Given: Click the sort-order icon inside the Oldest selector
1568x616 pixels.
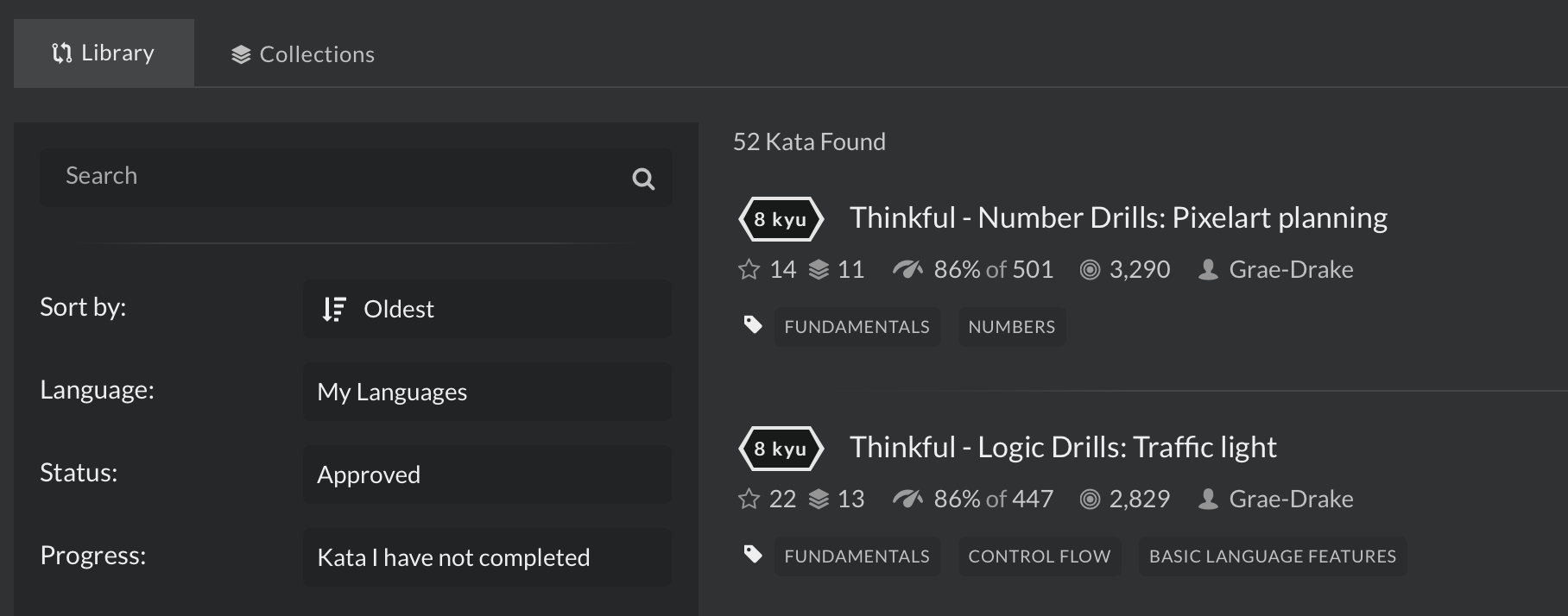Looking at the screenshot, I should [x=333, y=309].
